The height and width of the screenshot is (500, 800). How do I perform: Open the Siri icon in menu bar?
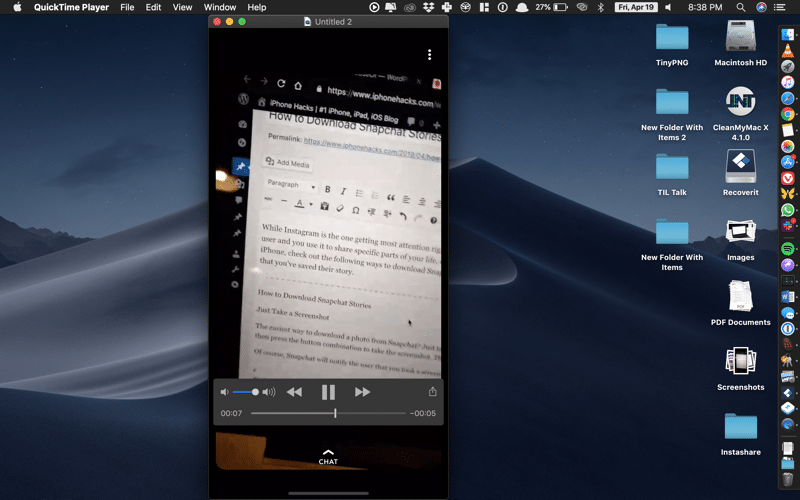click(x=762, y=7)
